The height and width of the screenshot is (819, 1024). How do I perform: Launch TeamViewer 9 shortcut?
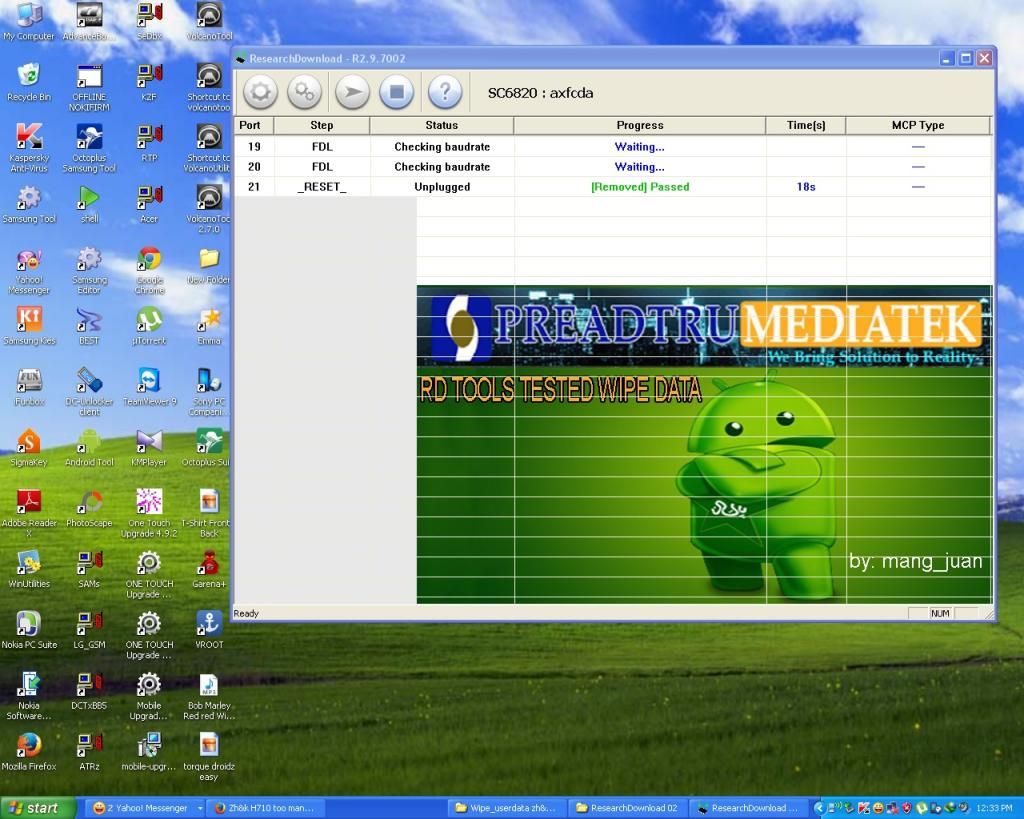click(x=149, y=387)
